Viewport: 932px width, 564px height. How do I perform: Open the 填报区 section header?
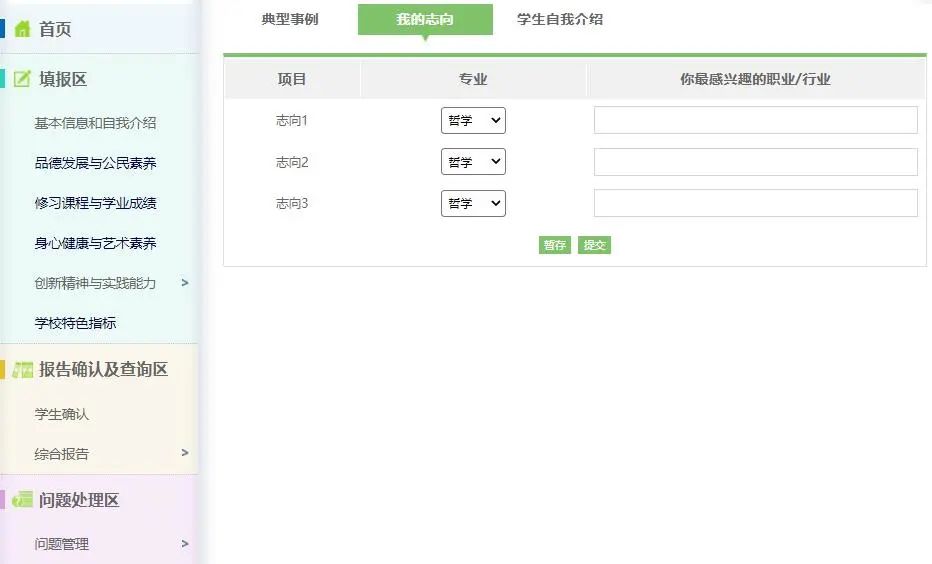[63, 79]
